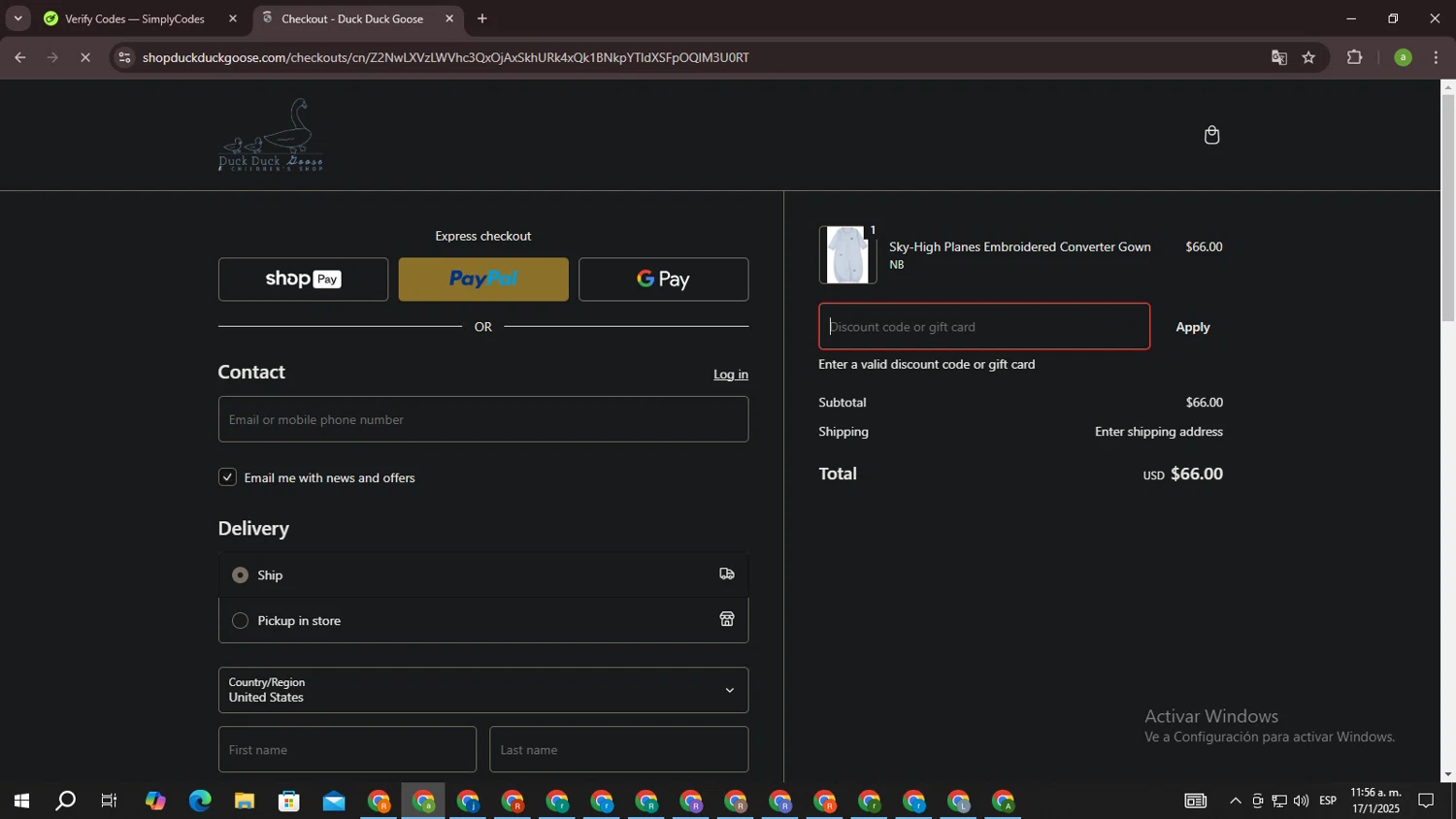Open Task View on the taskbar
1456x819 pixels.
tap(110, 802)
